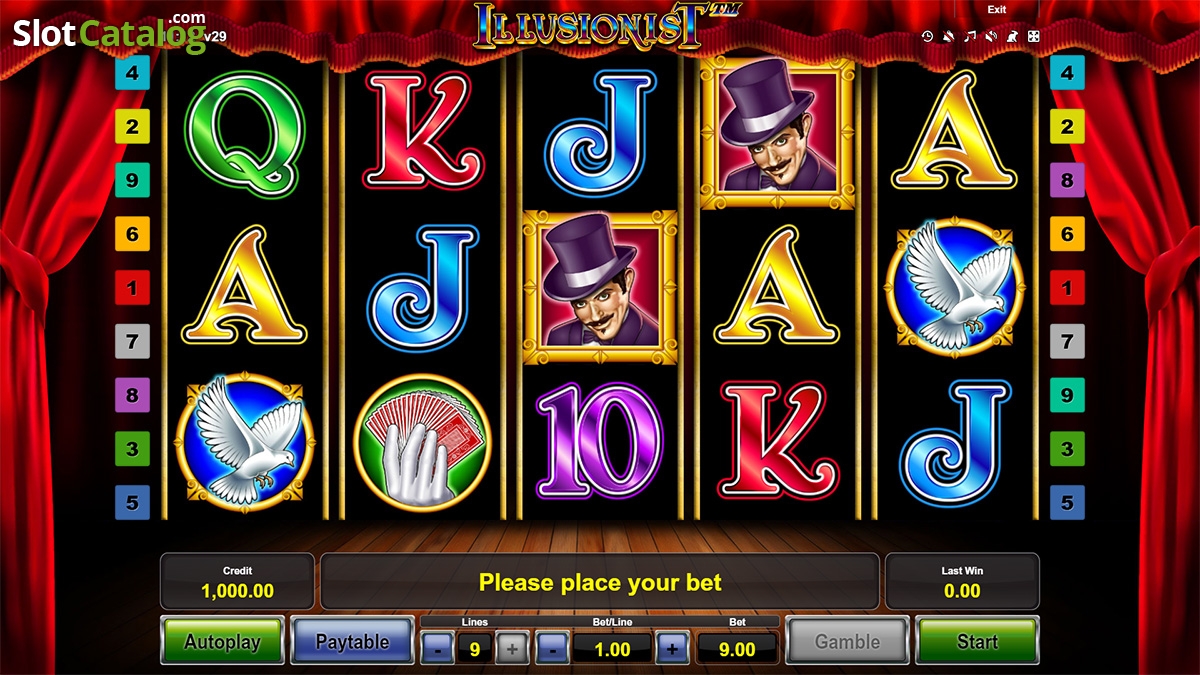Select red payline 1 marker on right
1200x675 pixels.
tap(1067, 288)
